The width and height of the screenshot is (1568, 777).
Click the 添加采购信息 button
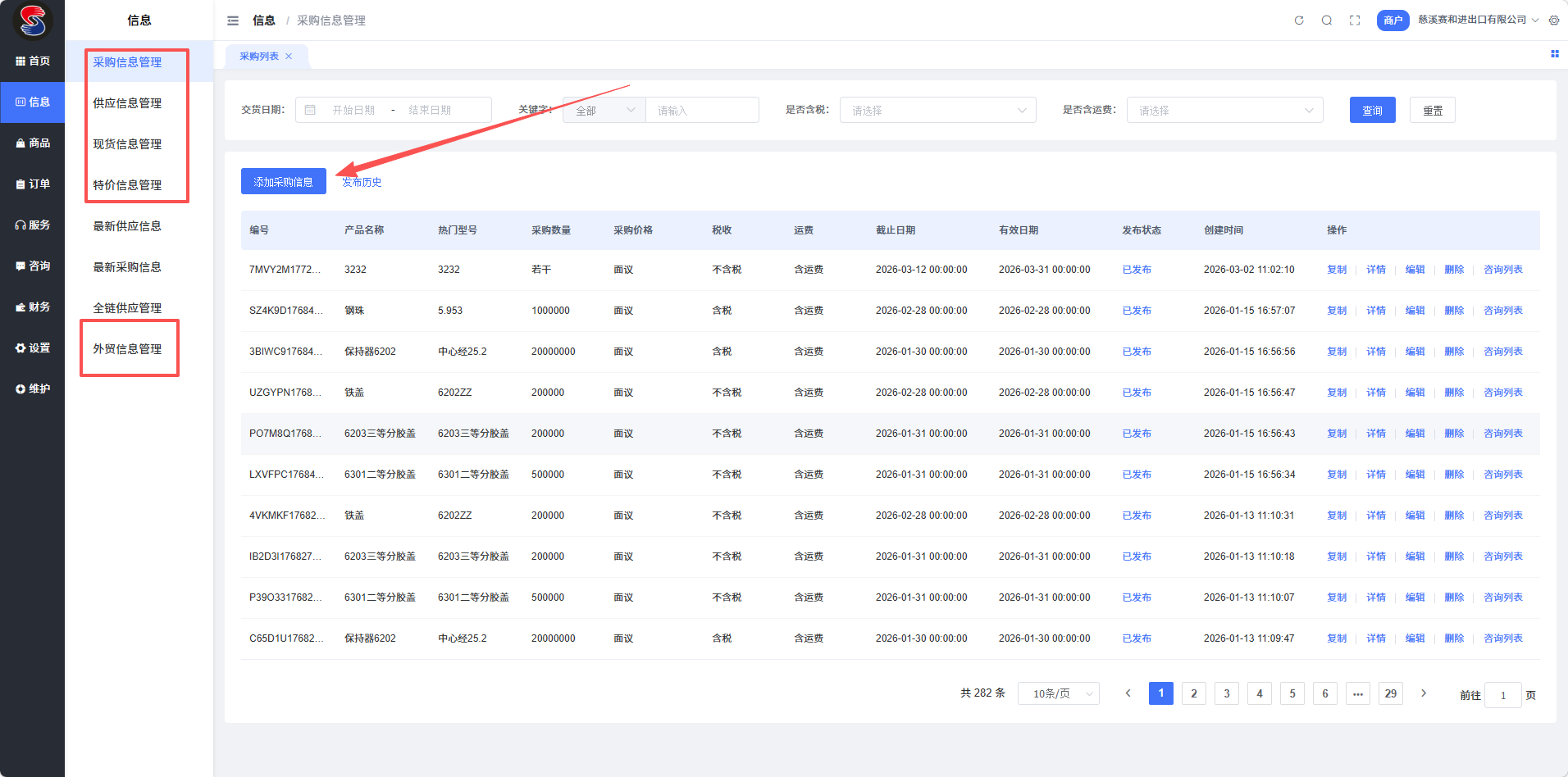(x=283, y=182)
